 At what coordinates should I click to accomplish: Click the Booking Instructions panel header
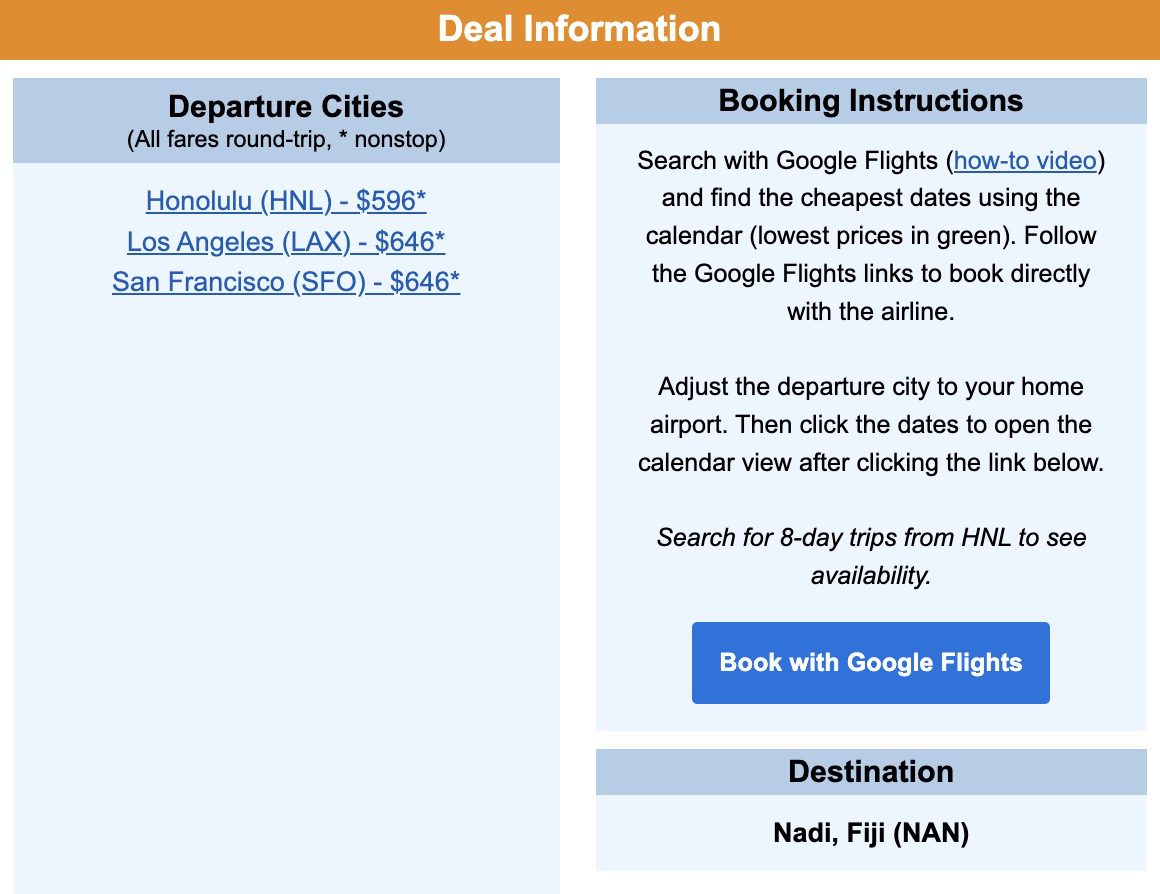click(870, 100)
